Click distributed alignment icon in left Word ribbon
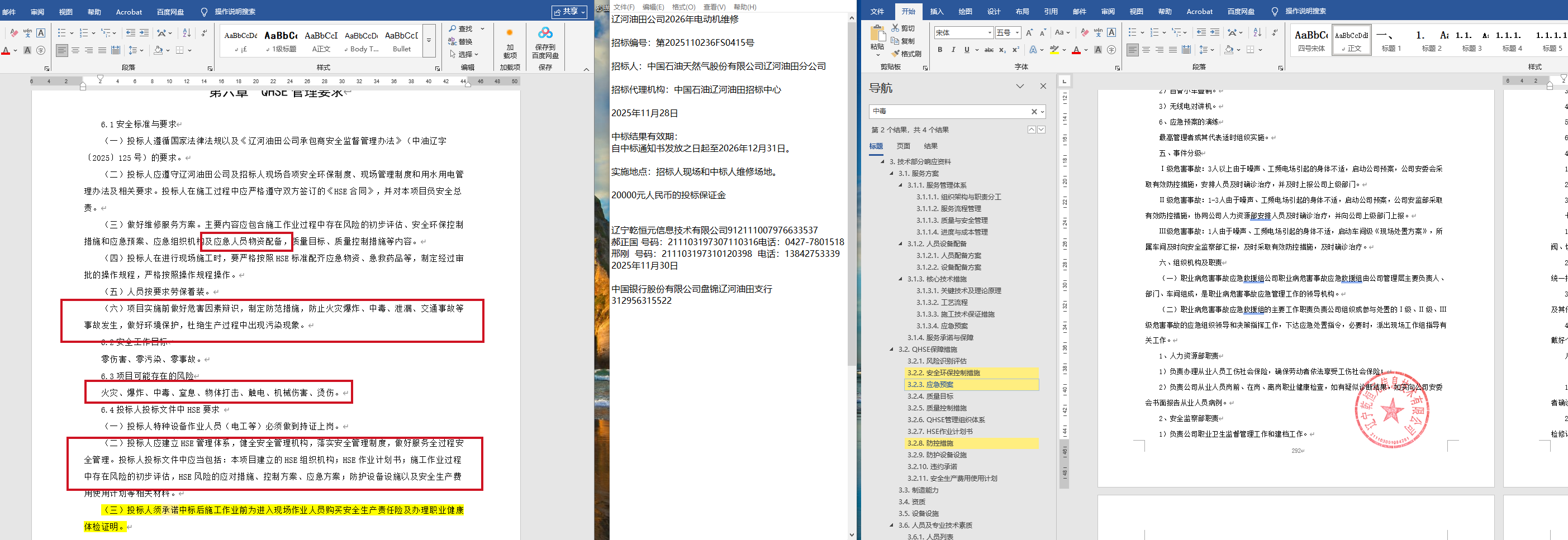1568x540 pixels. point(116,50)
